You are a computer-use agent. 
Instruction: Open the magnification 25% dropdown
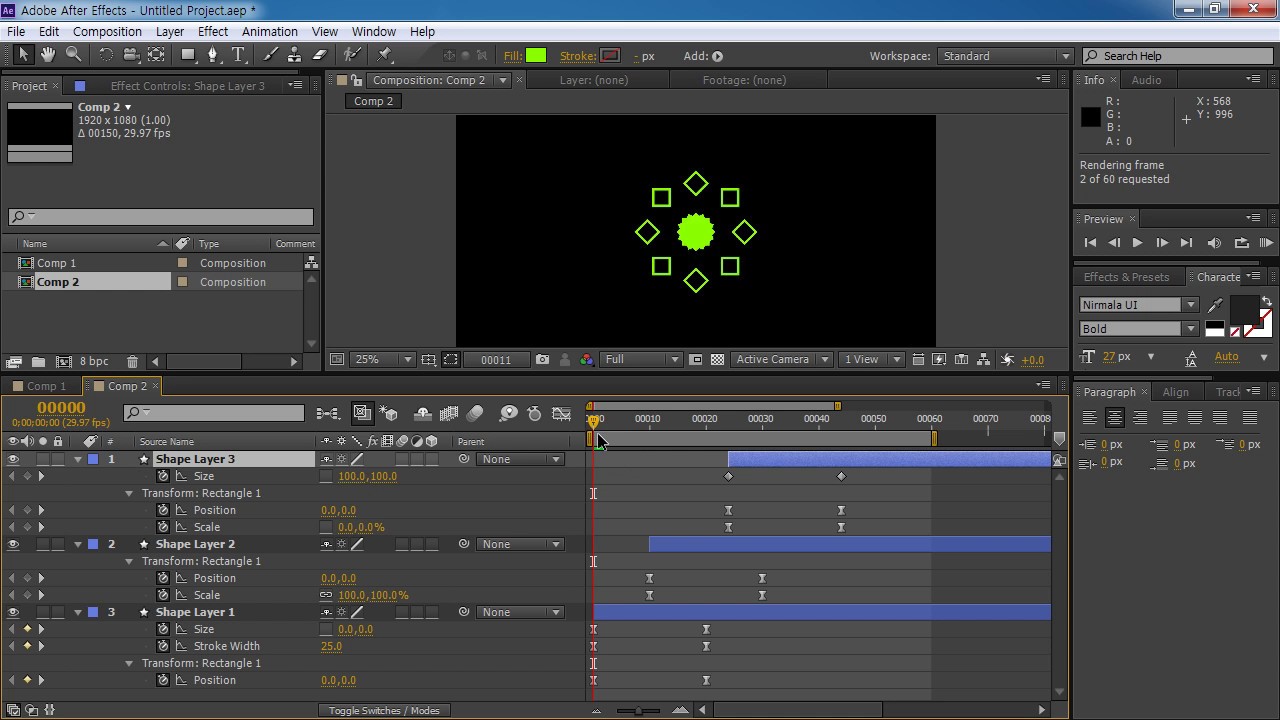tap(382, 360)
